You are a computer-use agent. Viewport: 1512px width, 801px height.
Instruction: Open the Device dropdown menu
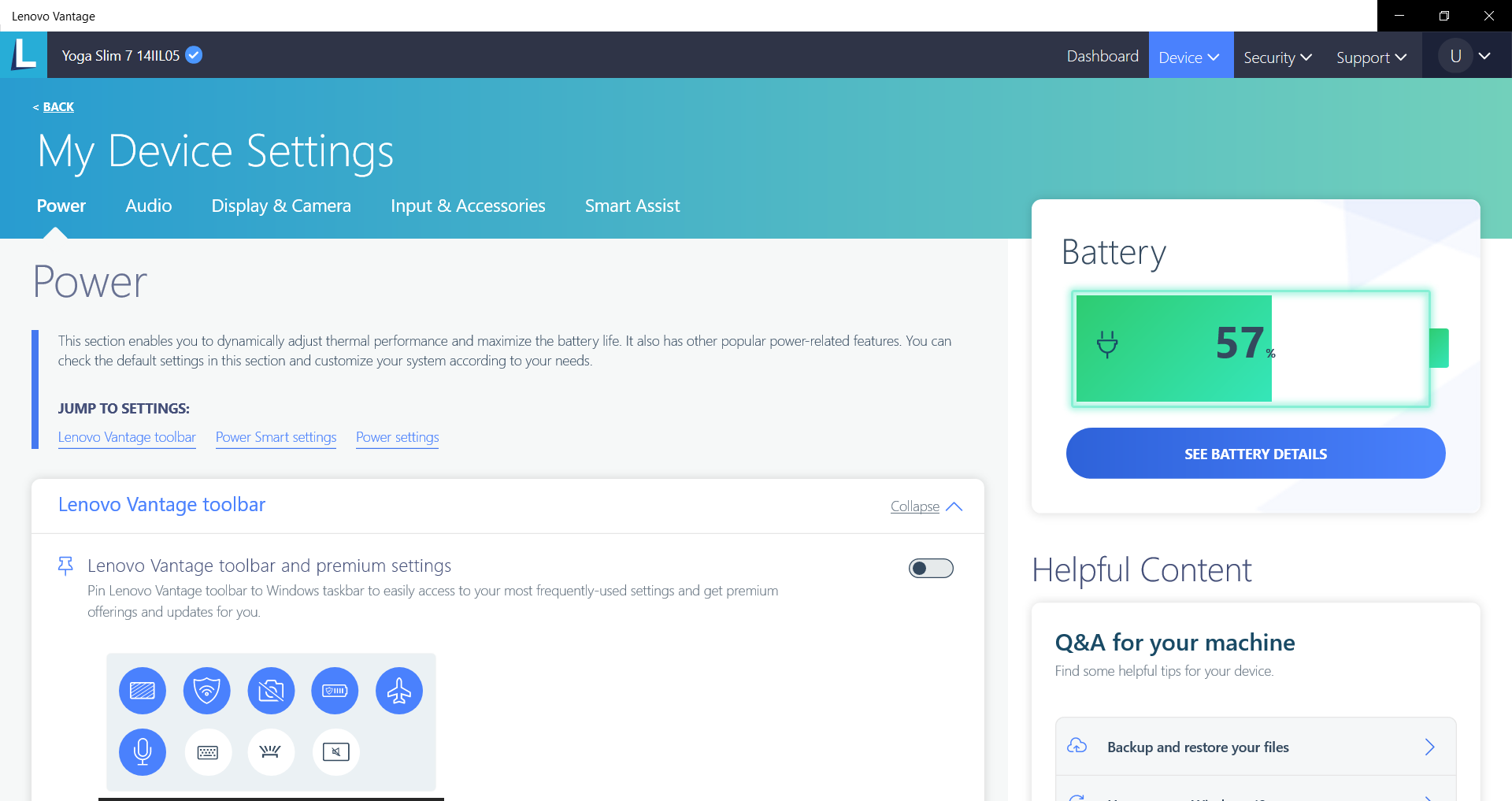(x=1190, y=57)
